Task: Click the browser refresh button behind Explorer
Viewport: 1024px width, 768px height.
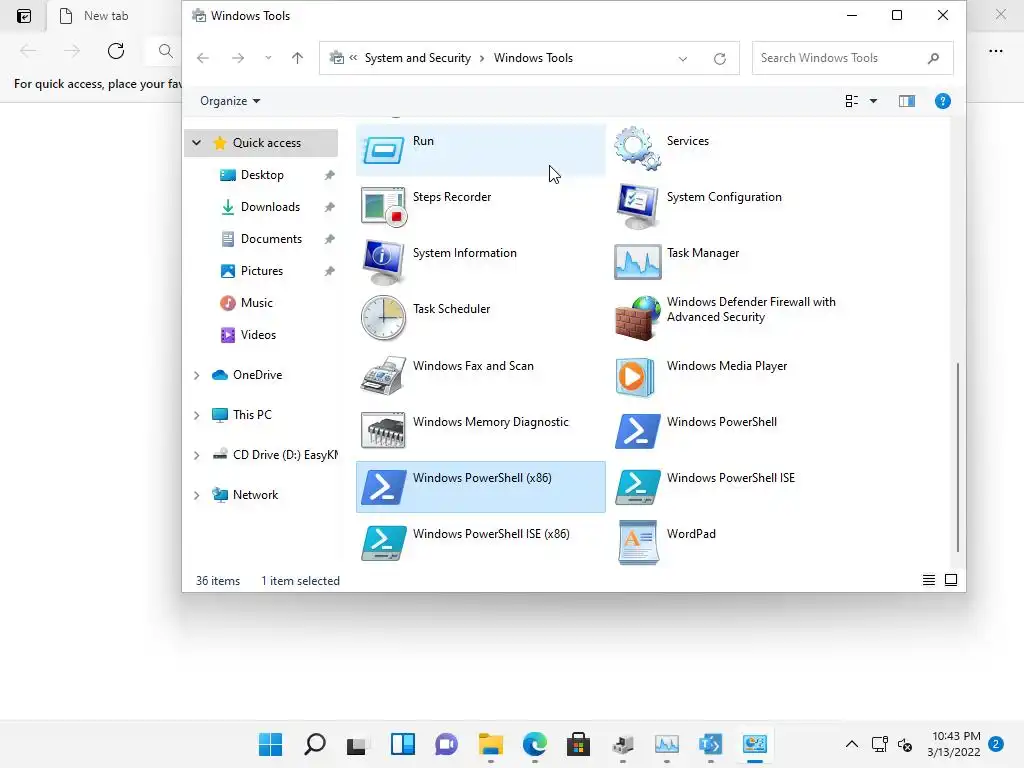Action: coord(116,51)
